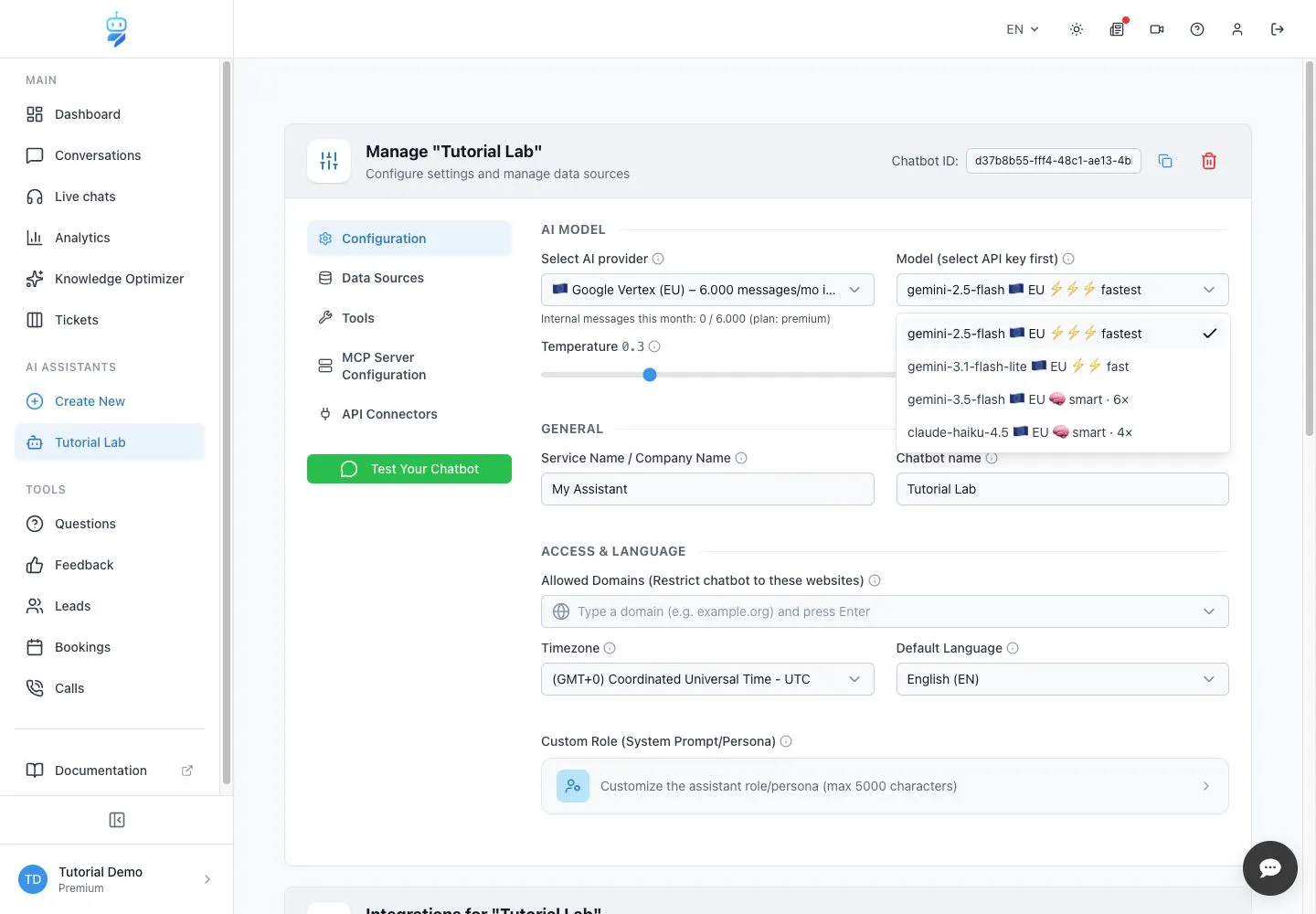This screenshot has width=1316, height=914.
Task: Open the user profile icon
Action: [1237, 29]
